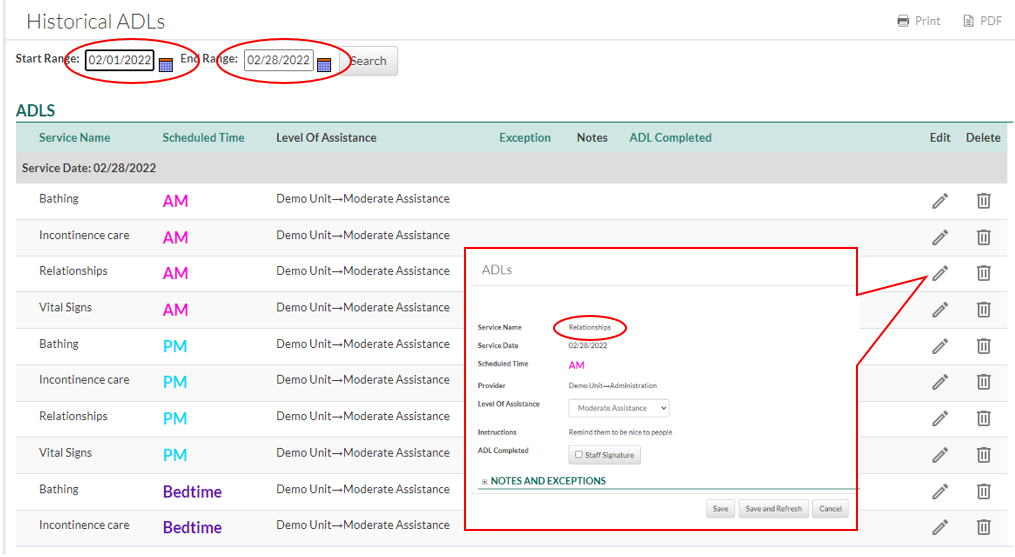The width and height of the screenshot is (1015, 557).
Task: Click the Search button
Action: [x=369, y=61]
